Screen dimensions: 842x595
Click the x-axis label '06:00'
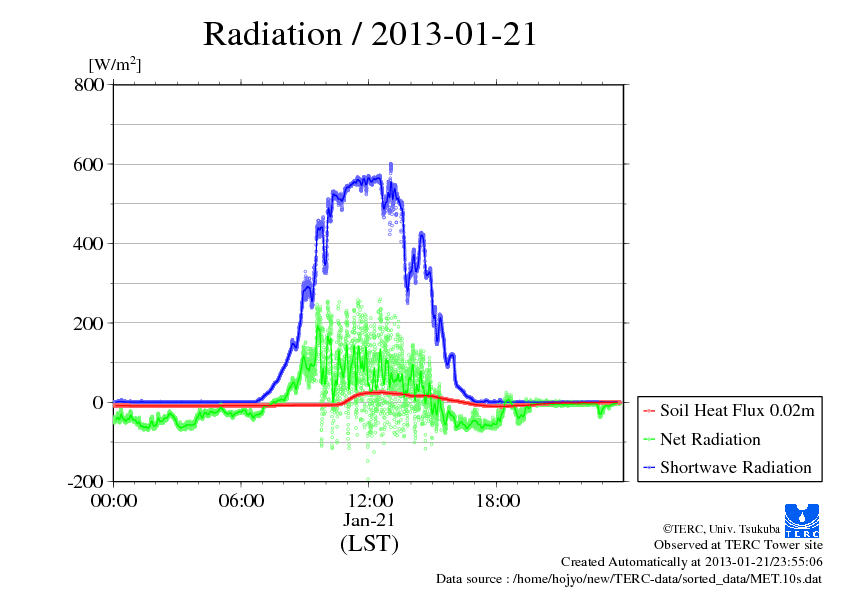[241, 501]
